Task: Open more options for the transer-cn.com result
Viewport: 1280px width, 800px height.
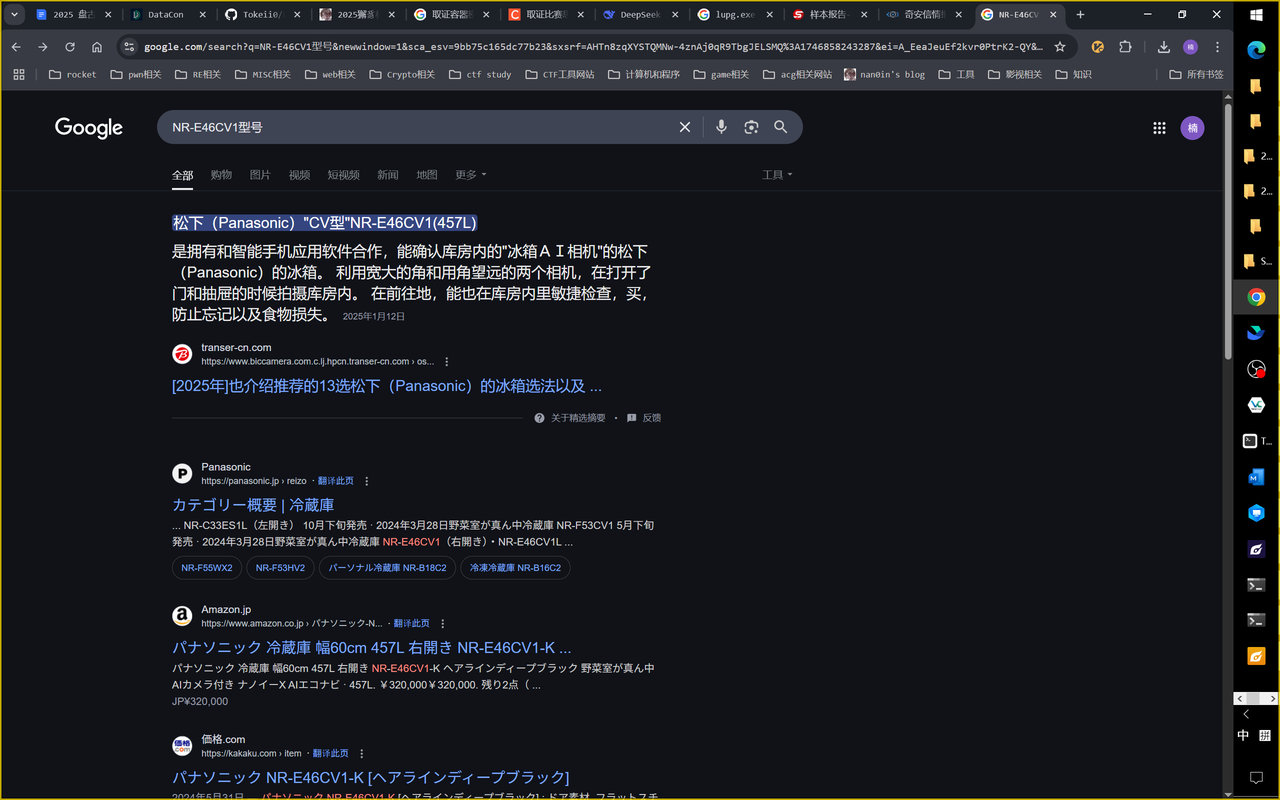Action: pyautogui.click(x=447, y=361)
